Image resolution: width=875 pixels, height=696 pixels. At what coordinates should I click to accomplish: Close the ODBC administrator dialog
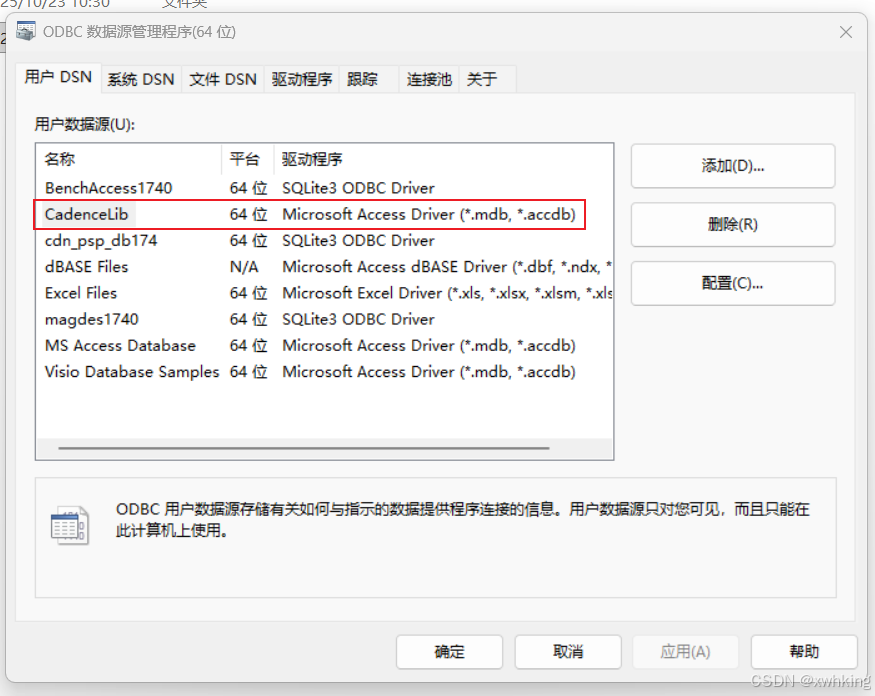(x=845, y=32)
